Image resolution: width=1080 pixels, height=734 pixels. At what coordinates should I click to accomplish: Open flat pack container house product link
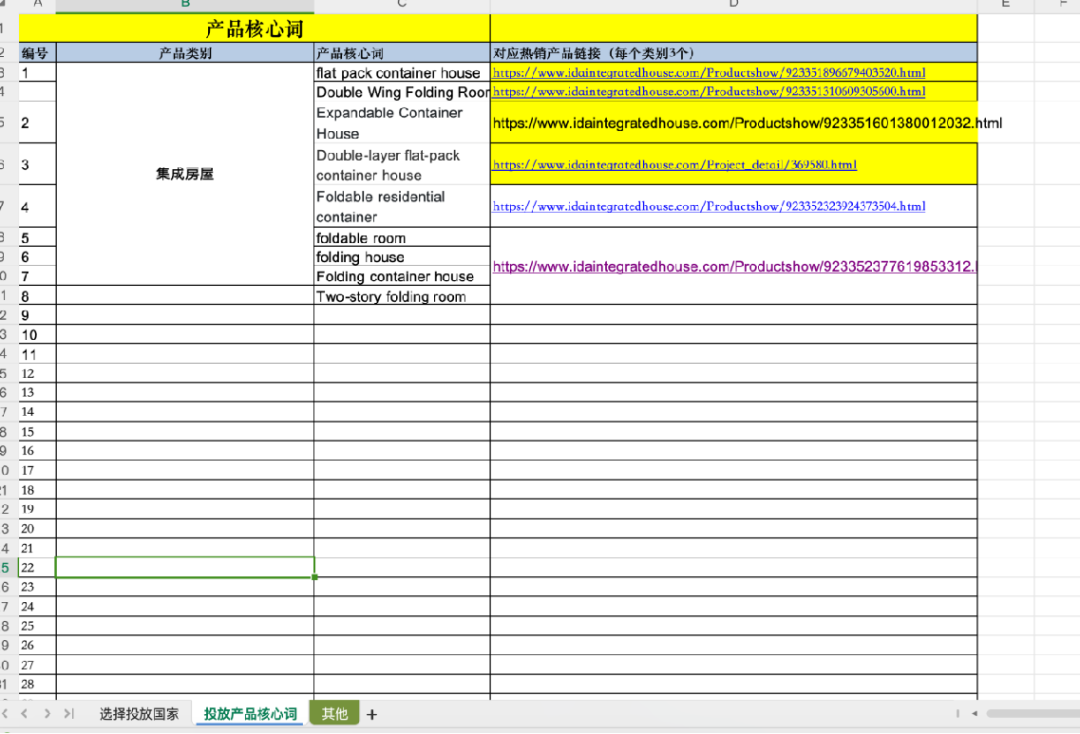click(709, 72)
